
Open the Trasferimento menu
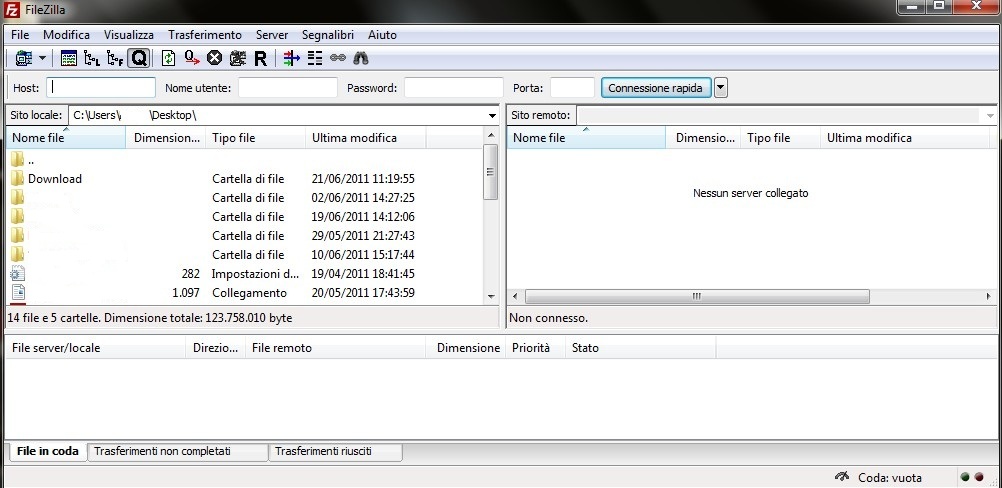tap(204, 35)
